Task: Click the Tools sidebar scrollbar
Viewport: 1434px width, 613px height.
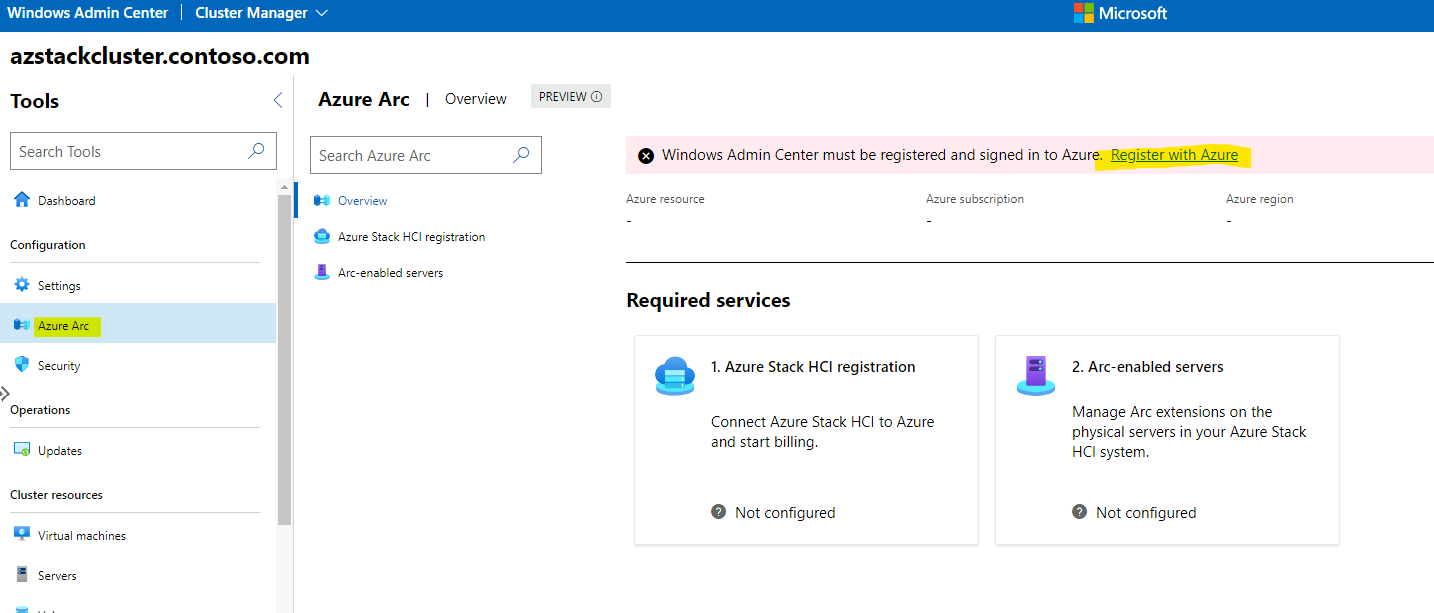Action: point(284,360)
